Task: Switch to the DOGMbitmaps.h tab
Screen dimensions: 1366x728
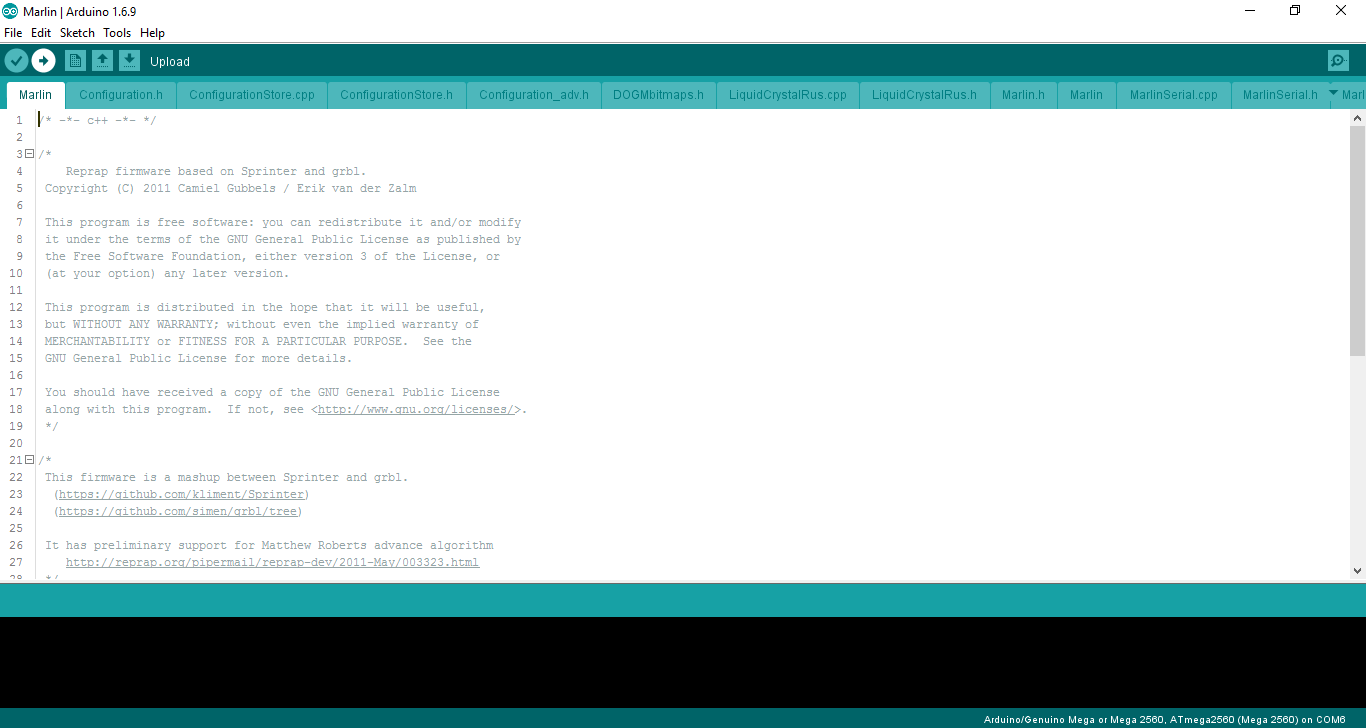Action: 659,95
